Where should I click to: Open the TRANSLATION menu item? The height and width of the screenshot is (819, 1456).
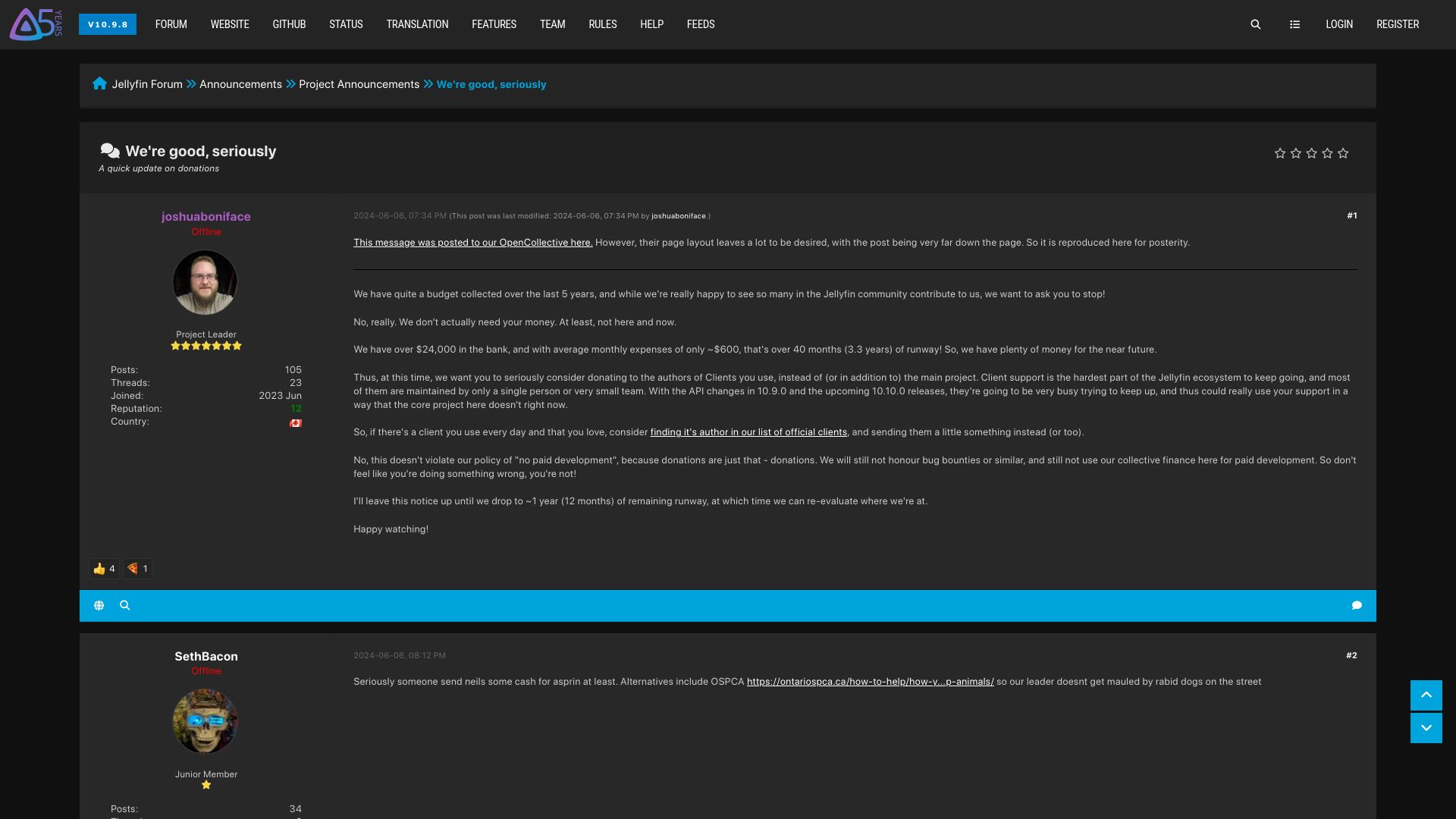pos(417,24)
